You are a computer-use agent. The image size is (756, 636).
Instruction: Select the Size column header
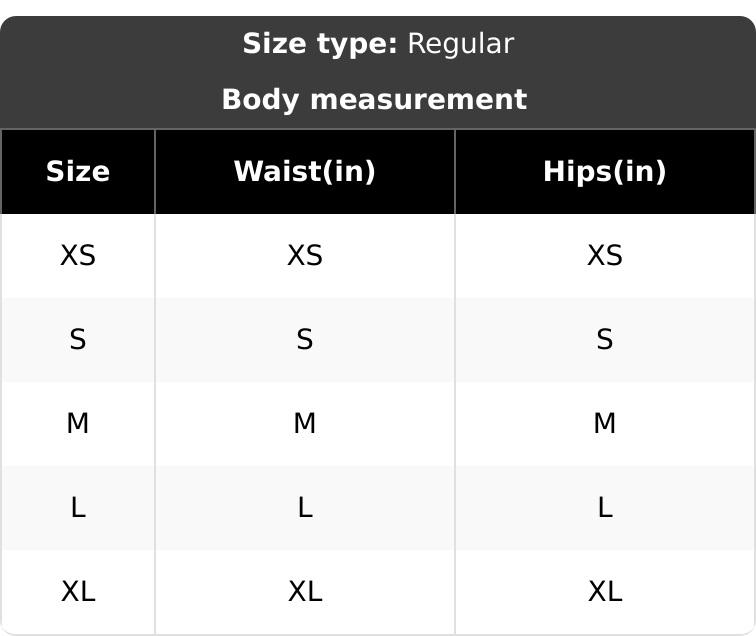(x=78, y=172)
